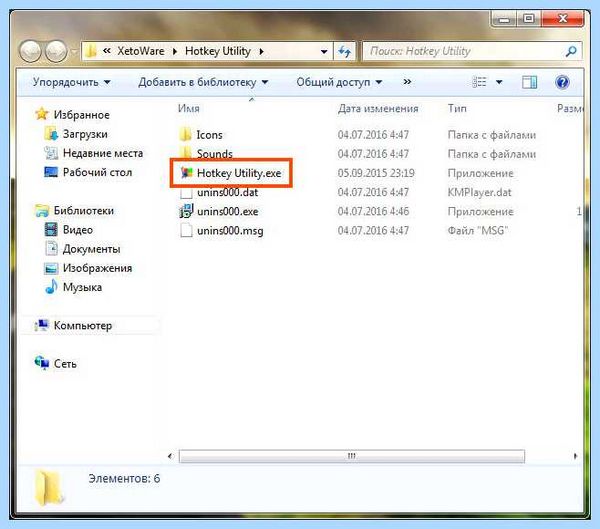Viewport: 600px width, 529px height.
Task: Click the 05.09.2015 23:19 date cell
Action: (376, 173)
